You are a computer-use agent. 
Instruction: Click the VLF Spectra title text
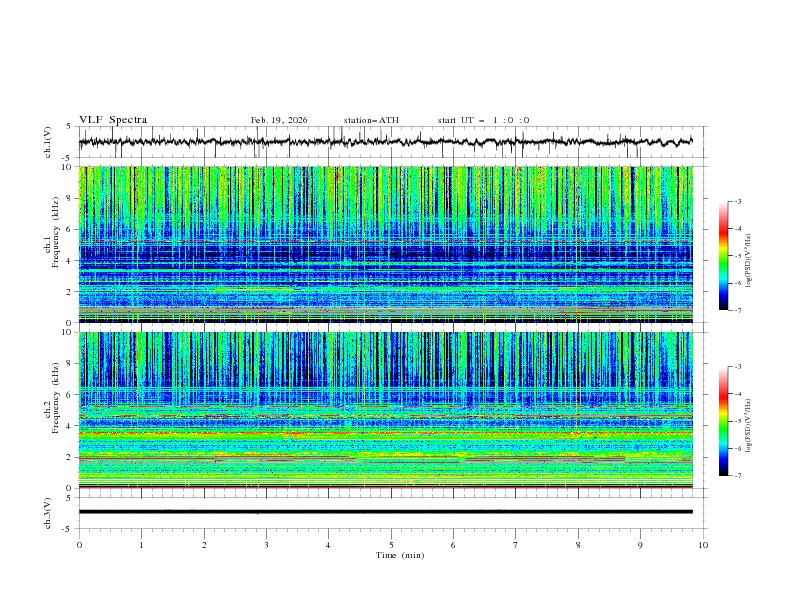(x=113, y=120)
